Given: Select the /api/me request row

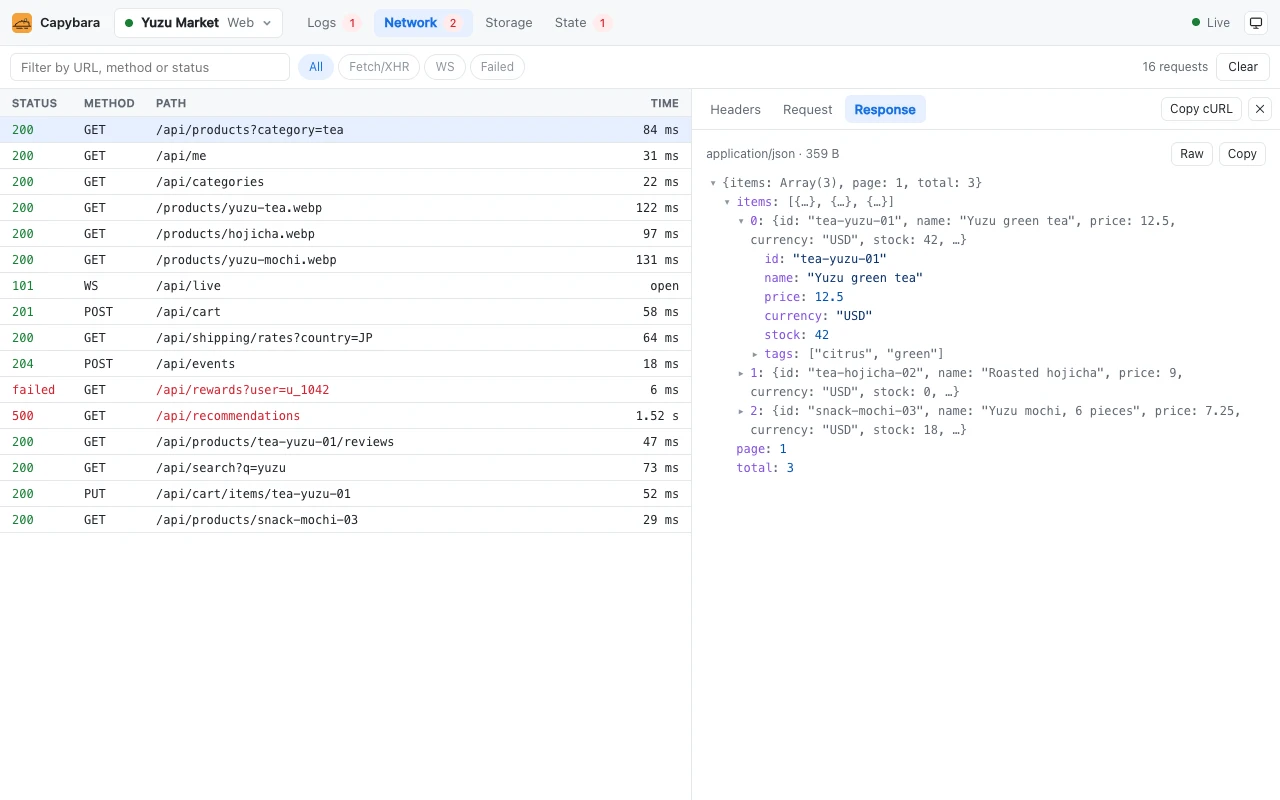Looking at the screenshot, I should click(345, 156).
